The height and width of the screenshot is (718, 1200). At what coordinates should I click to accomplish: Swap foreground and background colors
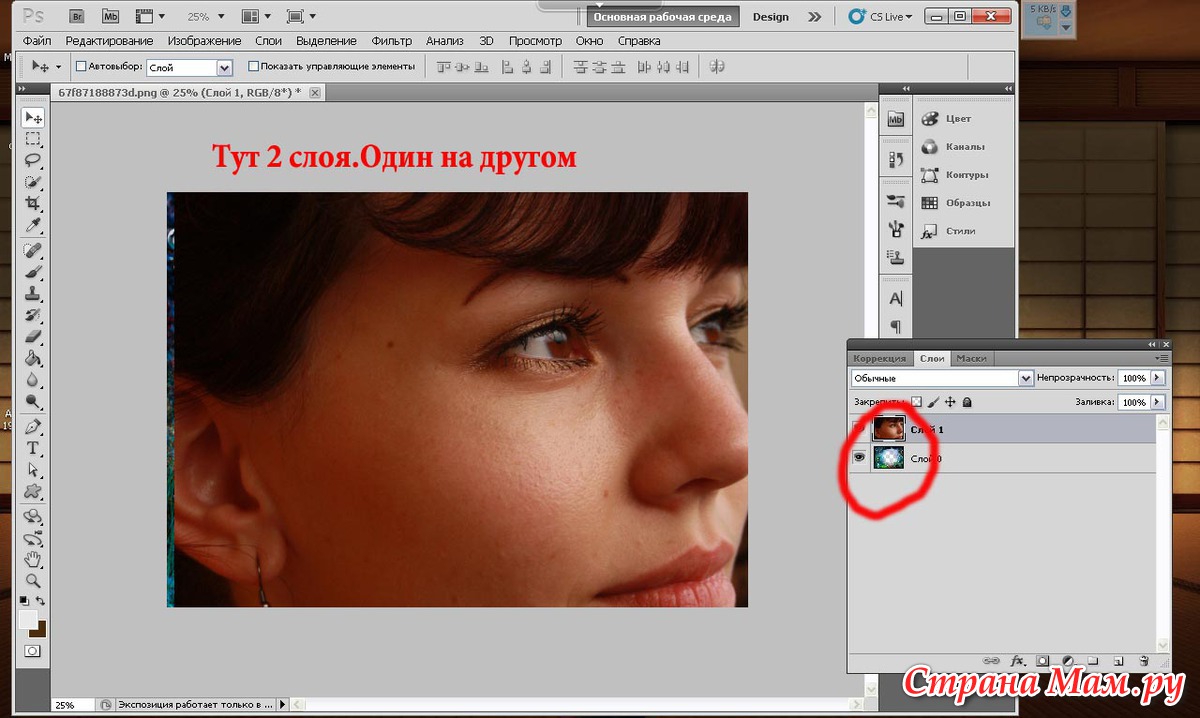coord(41,601)
